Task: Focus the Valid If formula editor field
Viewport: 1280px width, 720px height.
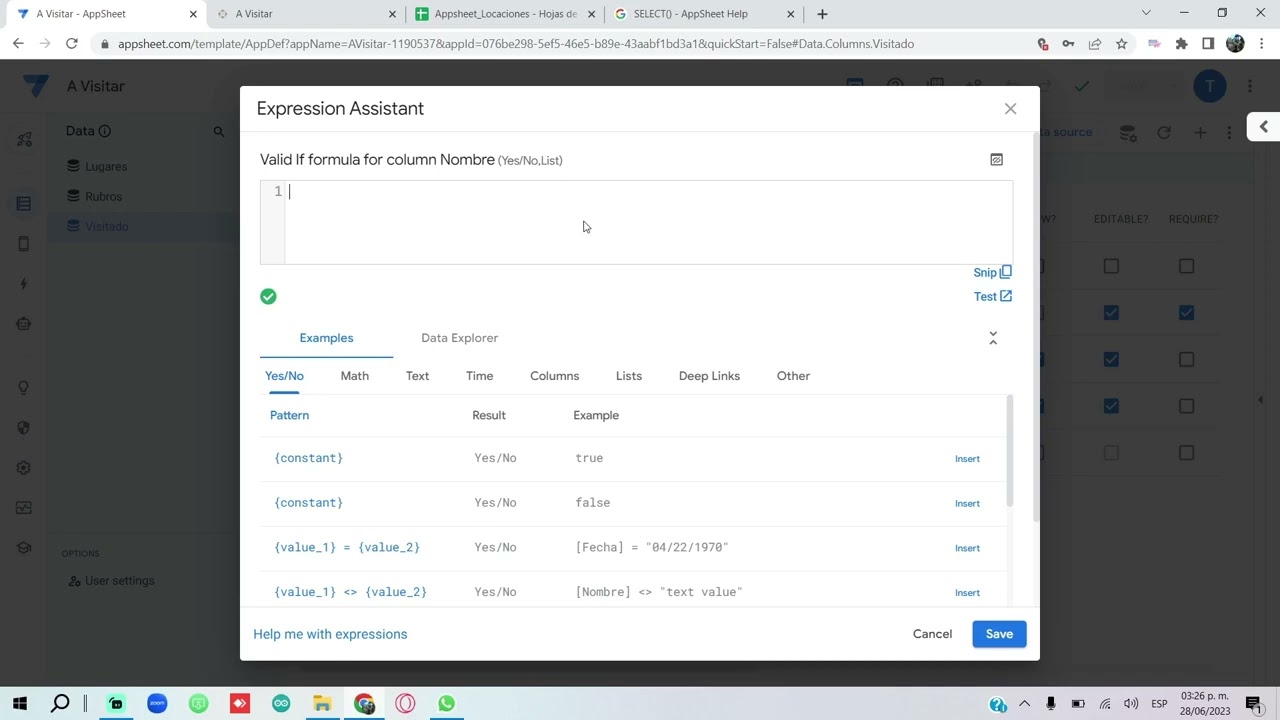Action: [x=636, y=222]
